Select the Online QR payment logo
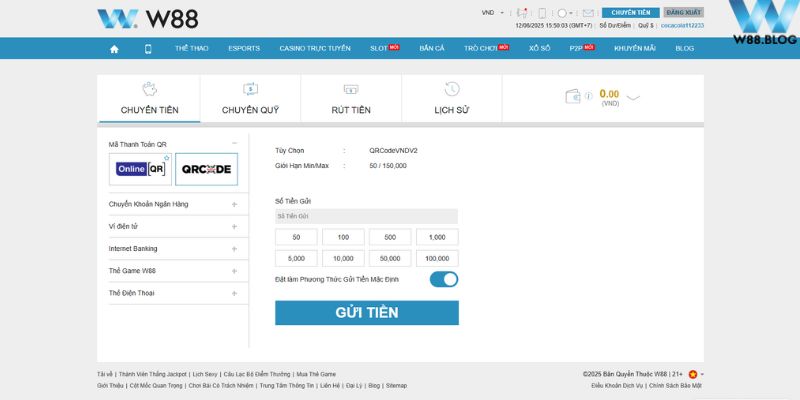 pos(140,169)
